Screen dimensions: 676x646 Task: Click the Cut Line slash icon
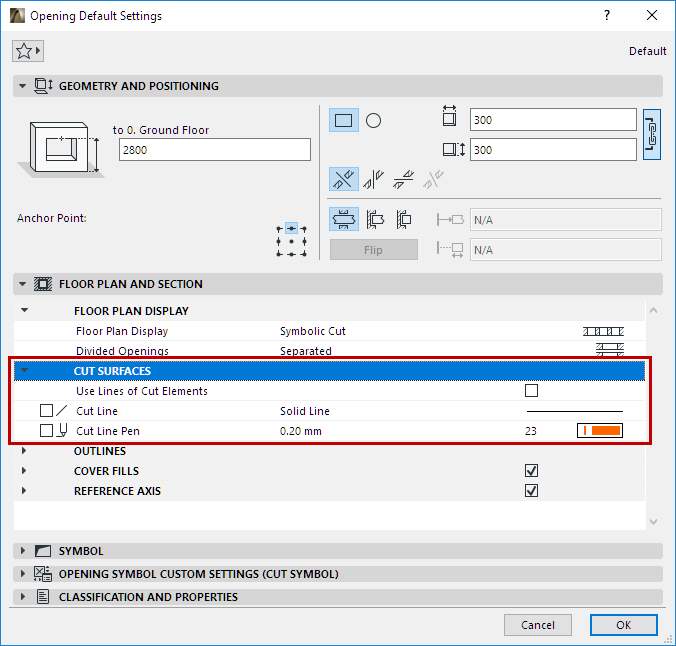[62, 411]
